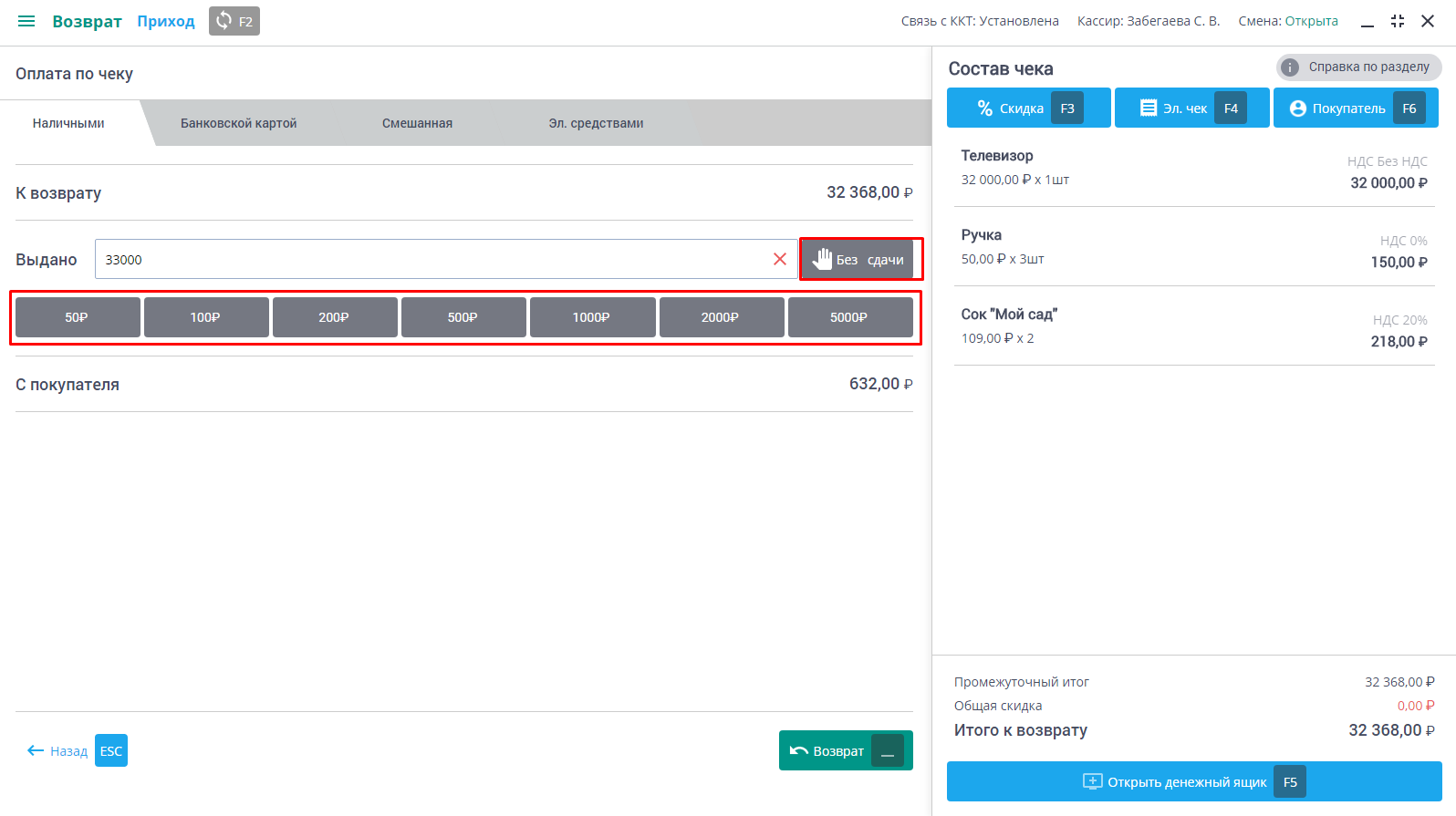Add 500₽ banknote amount
The image size is (1456, 816).
pyautogui.click(x=463, y=317)
